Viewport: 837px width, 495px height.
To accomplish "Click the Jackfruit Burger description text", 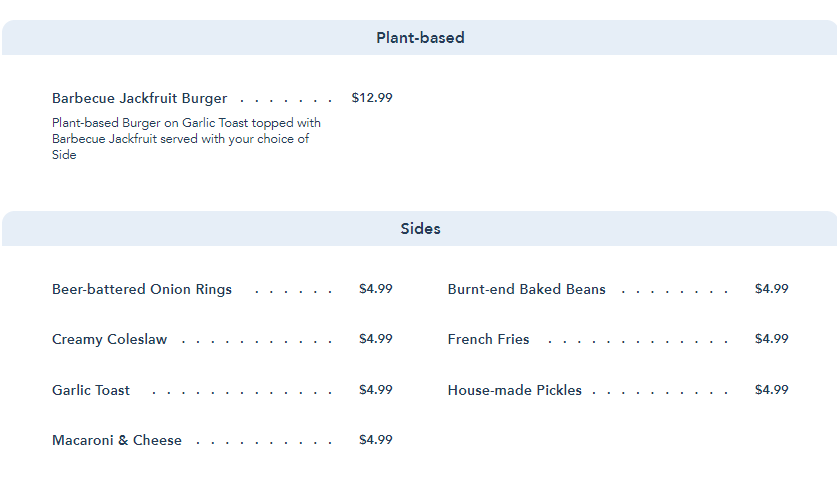I will click(x=186, y=139).
